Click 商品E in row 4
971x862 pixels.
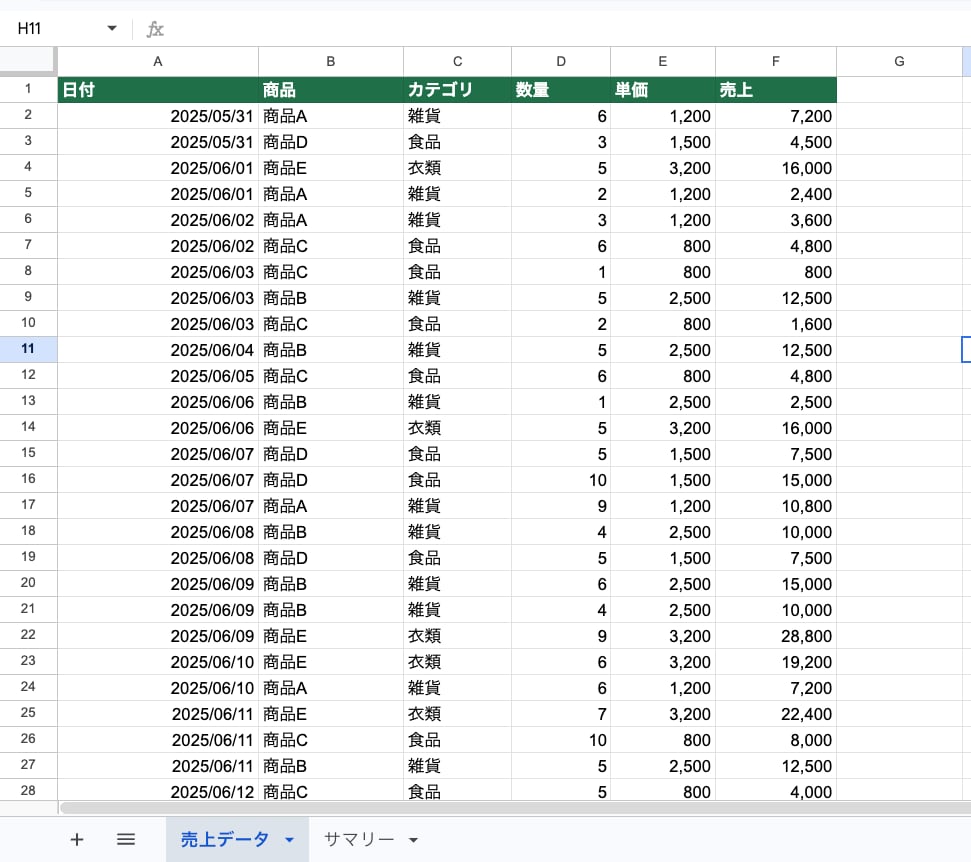pyautogui.click(x=331, y=168)
